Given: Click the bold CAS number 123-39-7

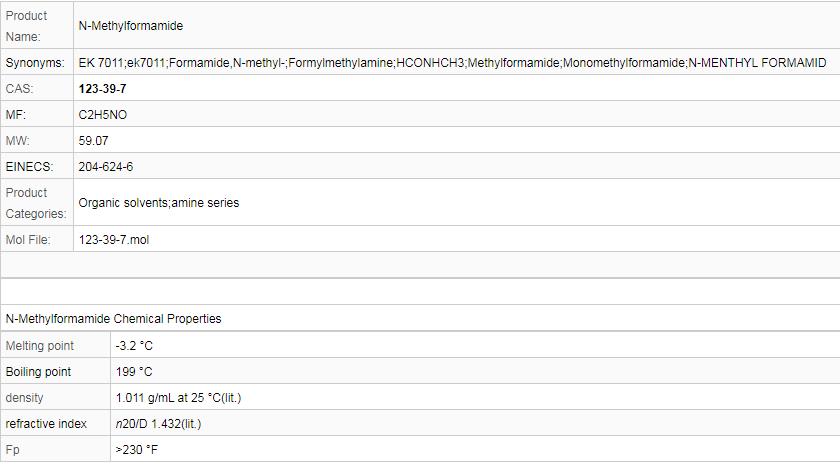Looking at the screenshot, I should (x=102, y=89).
